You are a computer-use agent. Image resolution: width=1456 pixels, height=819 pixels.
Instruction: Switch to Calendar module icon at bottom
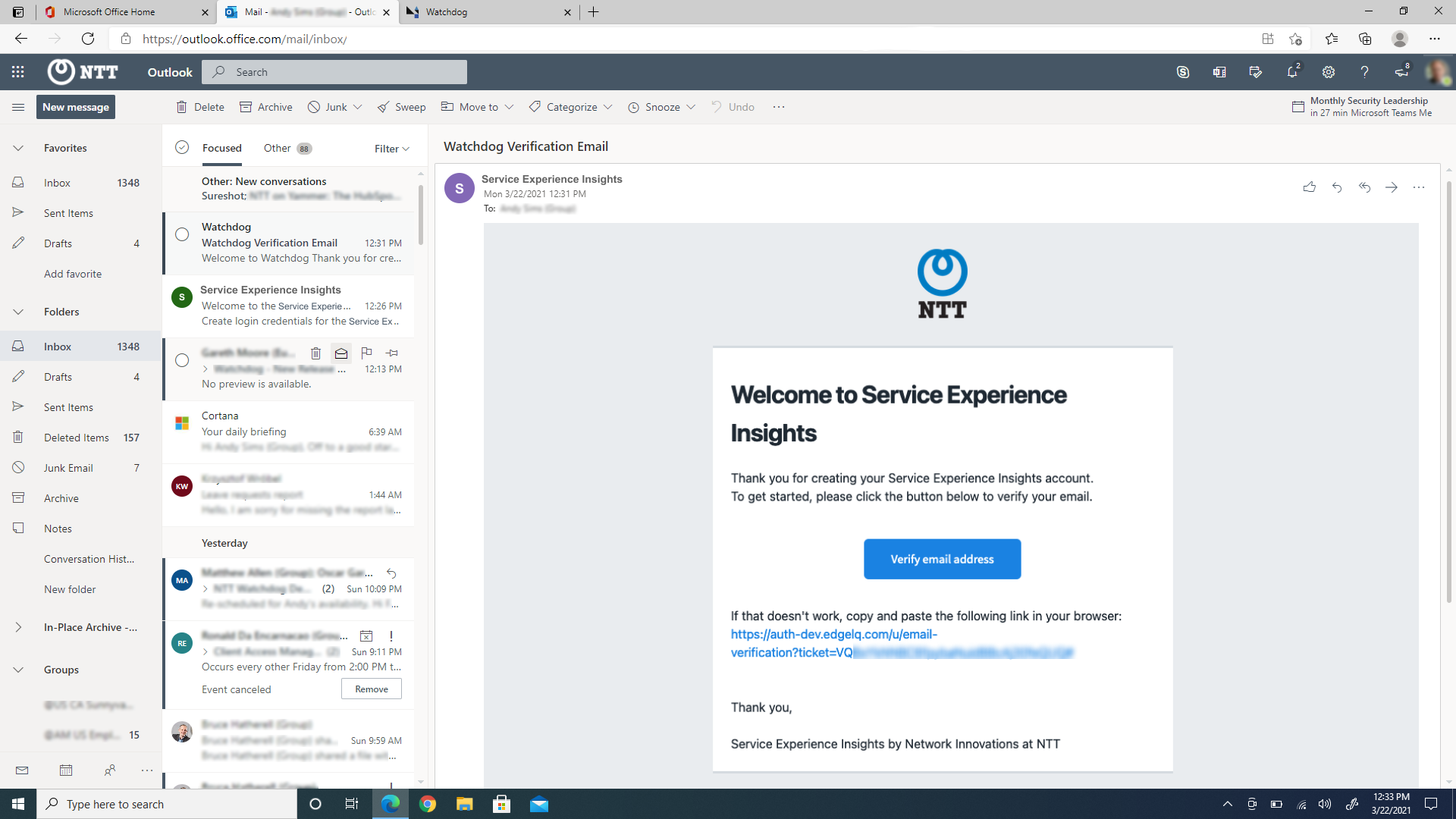click(66, 770)
